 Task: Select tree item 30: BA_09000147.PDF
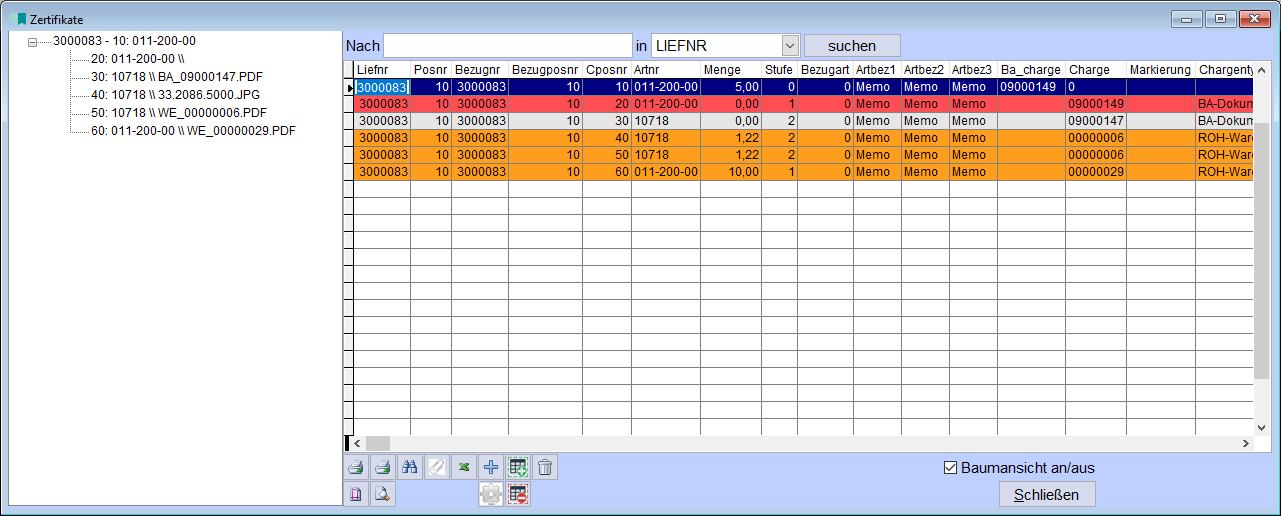pyautogui.click(x=178, y=77)
